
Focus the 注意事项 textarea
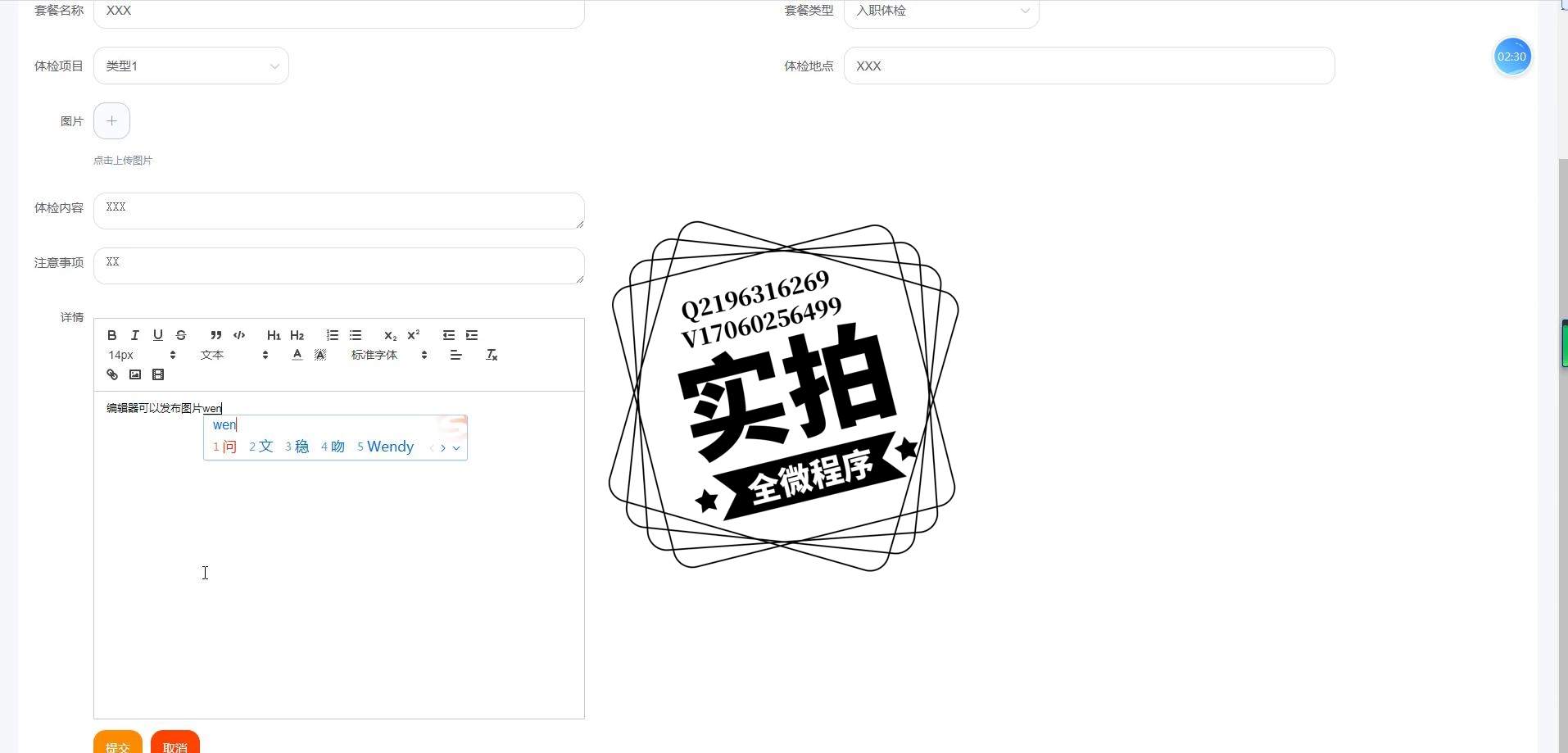coord(339,265)
